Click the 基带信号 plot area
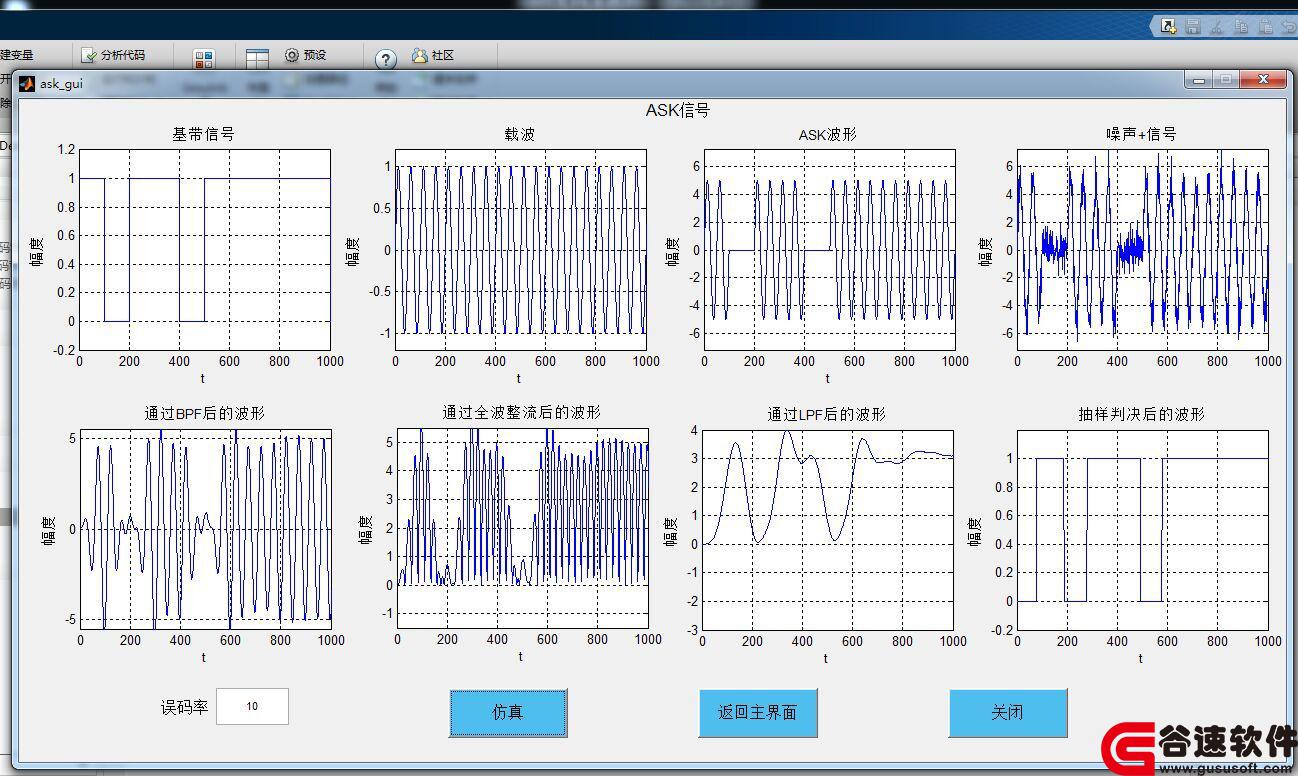Screen dimensions: 1298x776 [205, 250]
